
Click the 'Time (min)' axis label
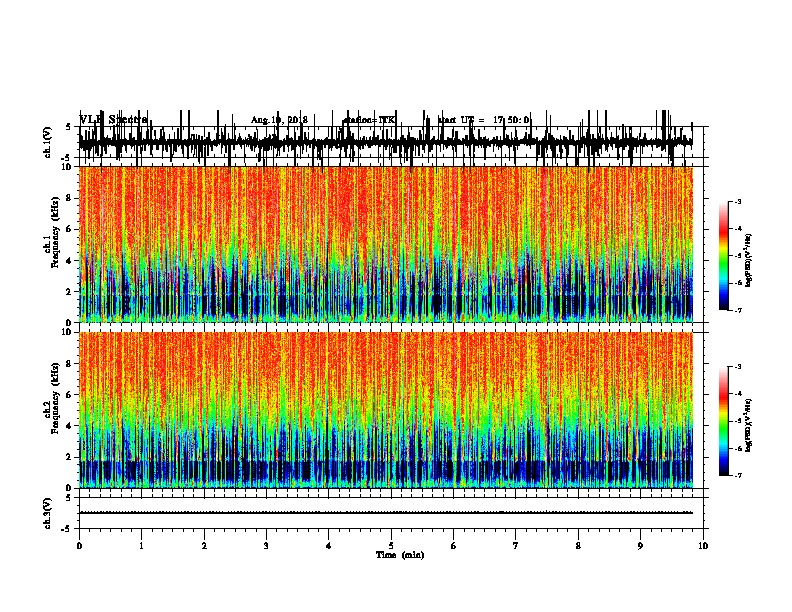(400, 555)
